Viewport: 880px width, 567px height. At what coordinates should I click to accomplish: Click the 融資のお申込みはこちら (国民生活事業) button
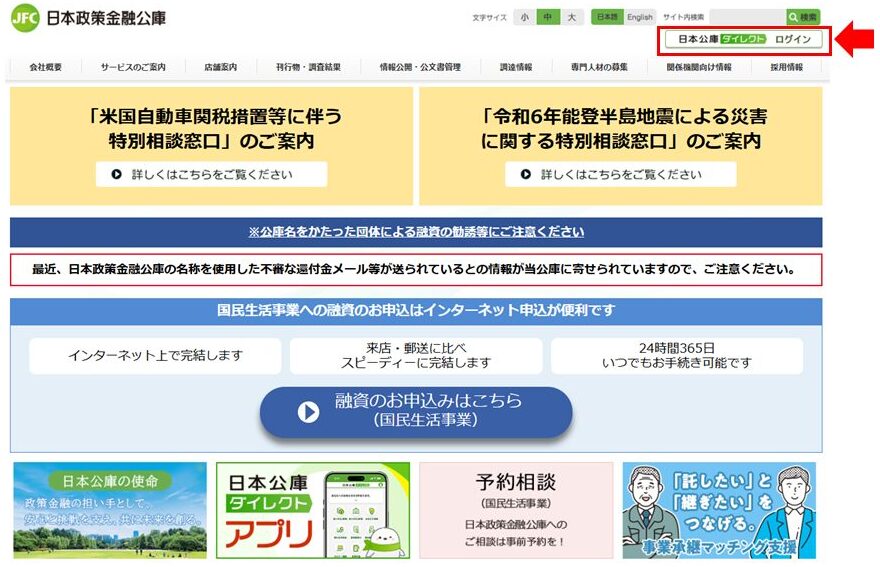point(416,411)
